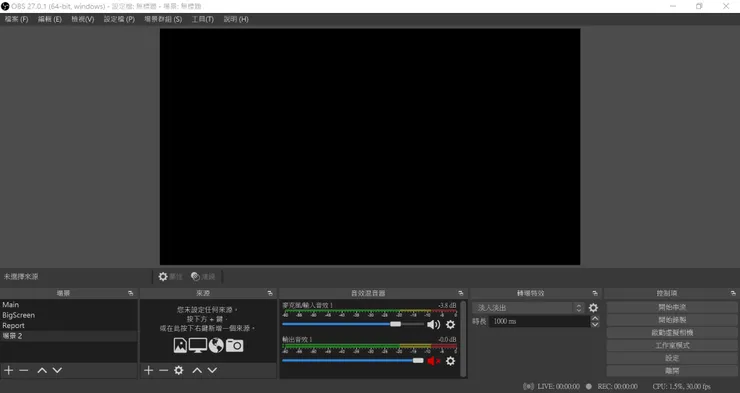Open 設定 settings from the controls panel
Image resolution: width=740 pixels, height=393 pixels.
[672, 358]
